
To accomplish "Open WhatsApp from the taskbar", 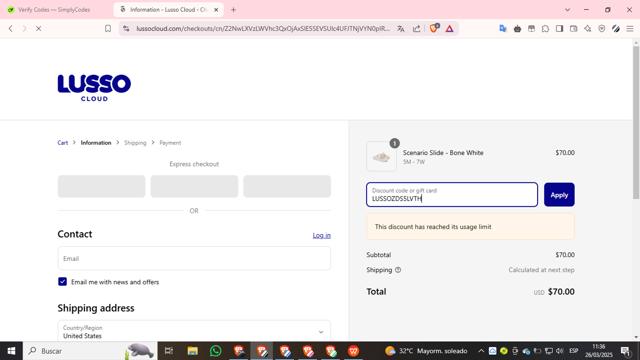I will click(x=216, y=351).
